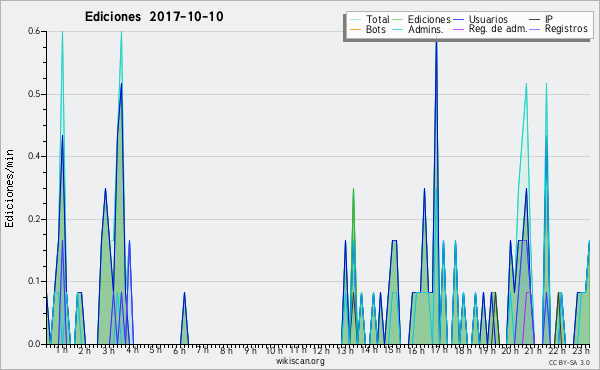The width and height of the screenshot is (600, 370).
Task: Click the "13 h" x-axis label
Action: click(345, 350)
